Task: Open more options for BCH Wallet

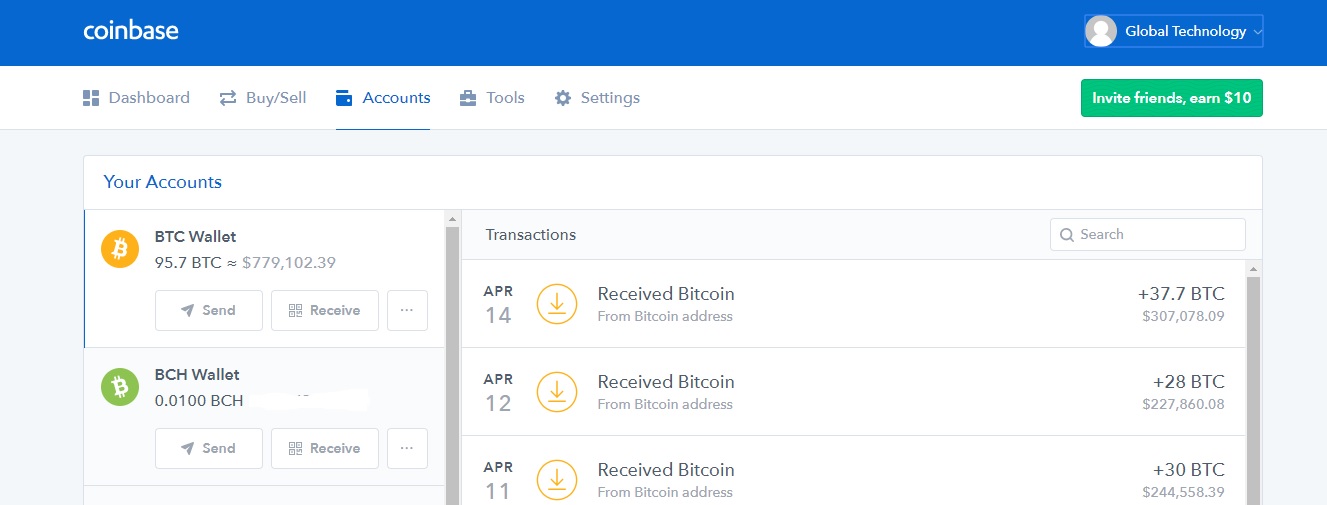Action: (407, 448)
